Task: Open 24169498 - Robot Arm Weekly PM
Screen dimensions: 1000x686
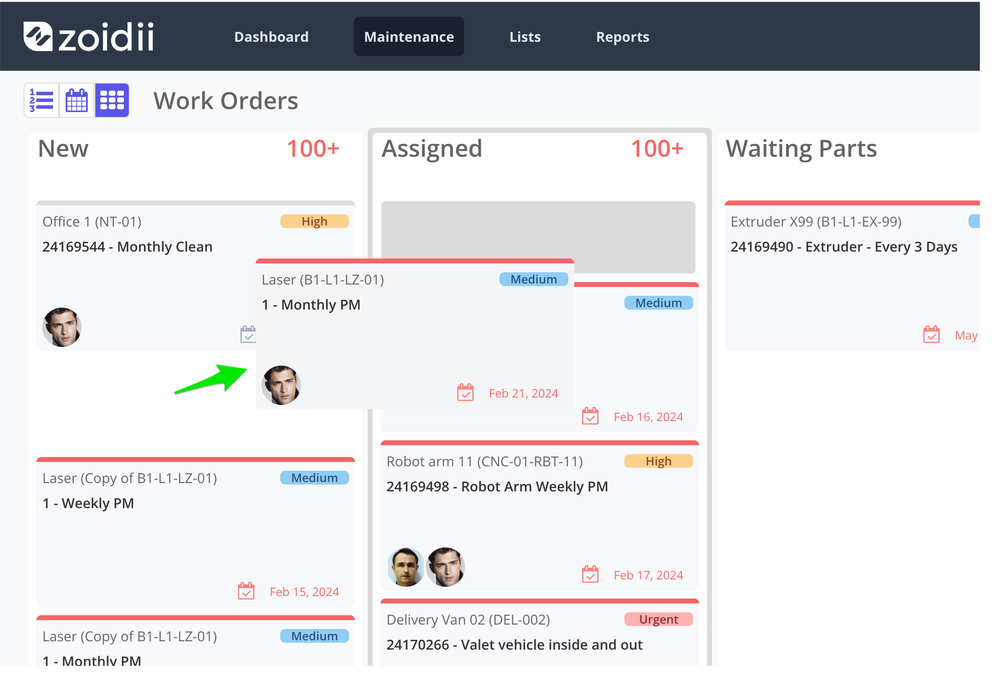Action: tap(497, 486)
